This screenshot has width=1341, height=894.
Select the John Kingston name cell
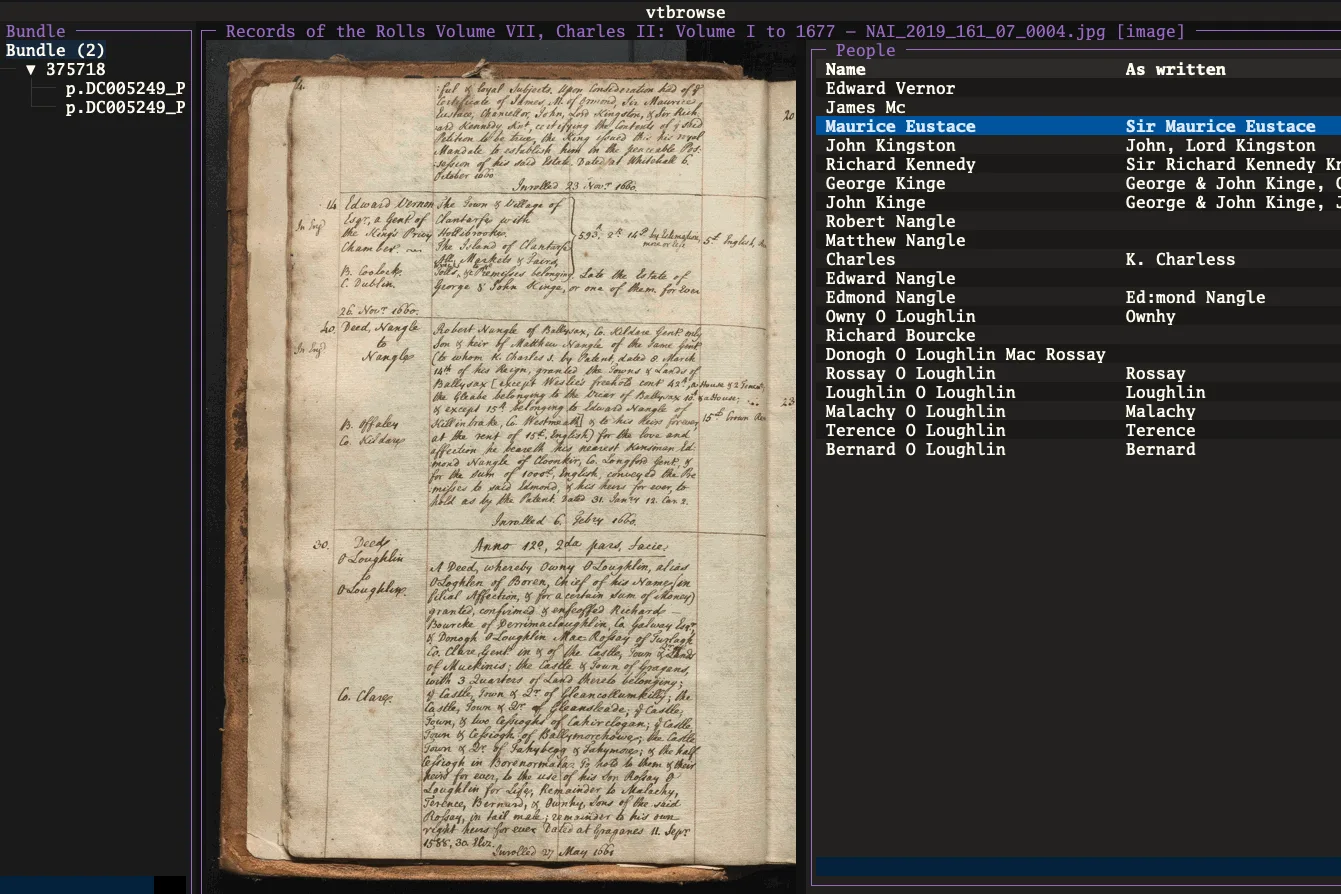tap(890, 145)
